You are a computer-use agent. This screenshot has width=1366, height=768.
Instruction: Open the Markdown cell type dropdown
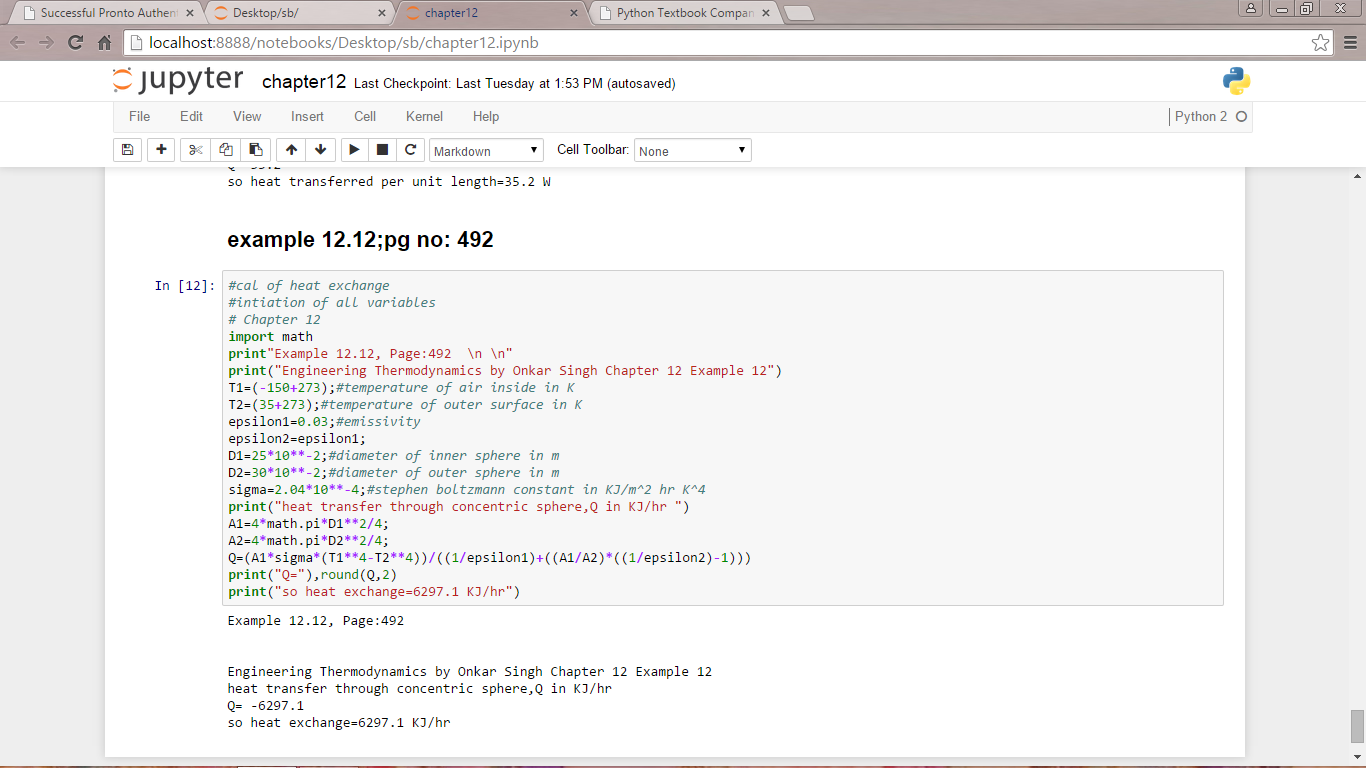click(486, 151)
